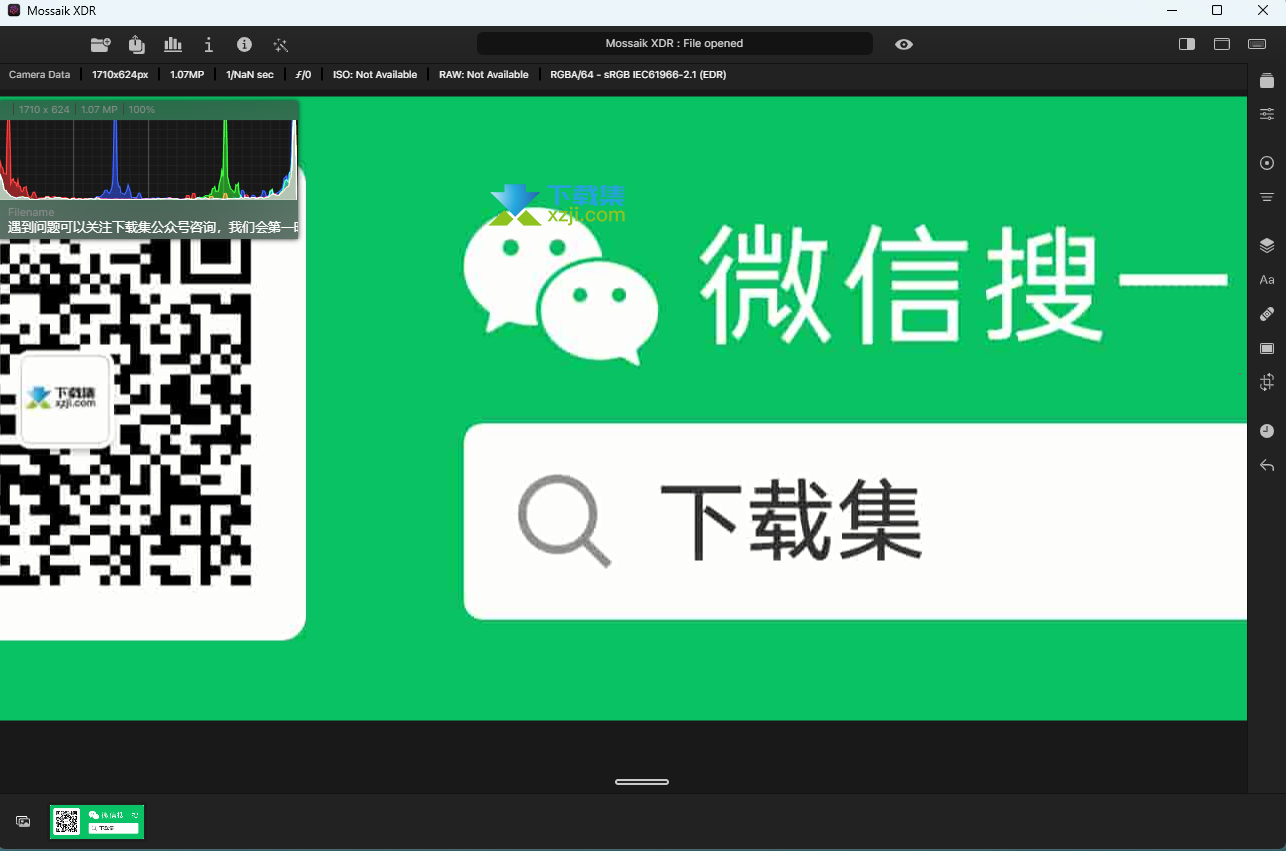This screenshot has width=1286, height=851.
Task: Click 'ISO: Not Available' entry
Action: (x=375, y=75)
